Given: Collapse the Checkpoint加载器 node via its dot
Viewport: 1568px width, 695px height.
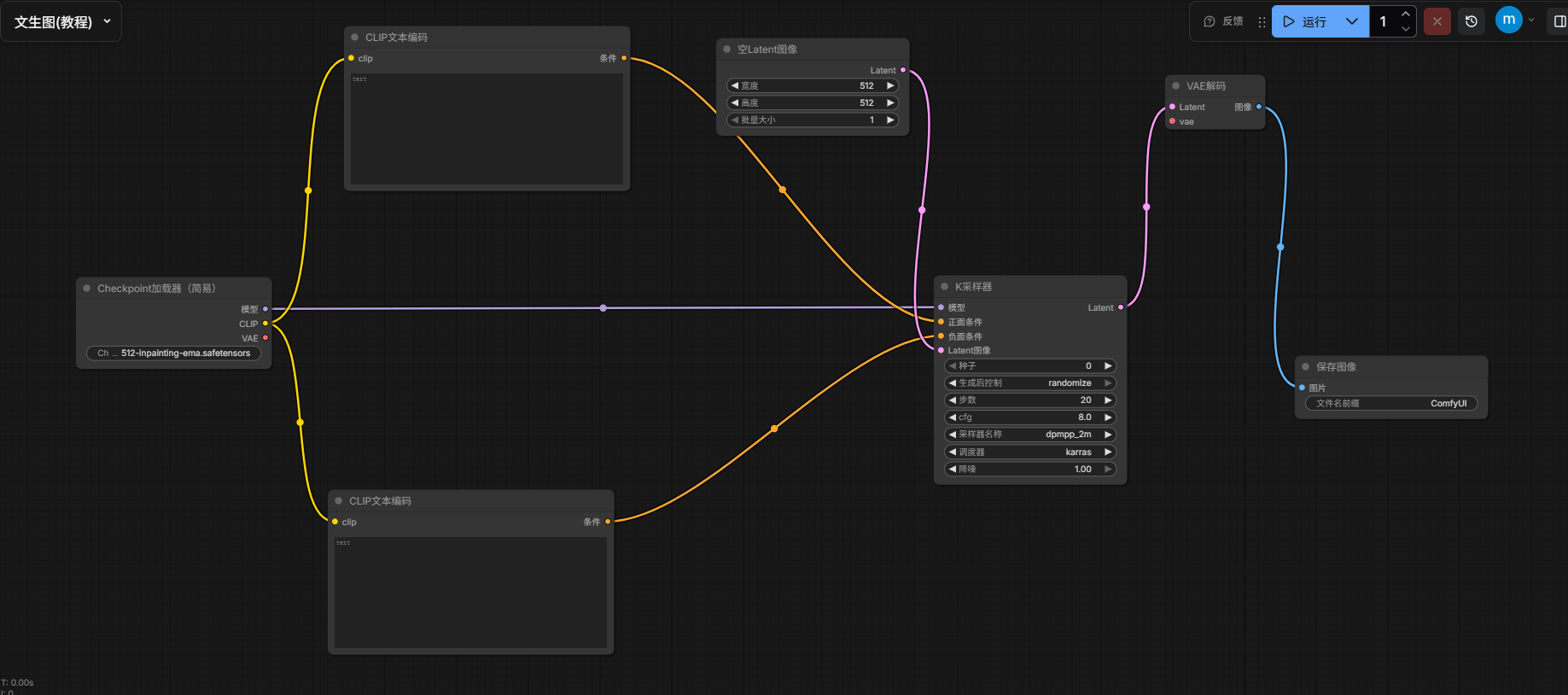Looking at the screenshot, I should [x=87, y=289].
